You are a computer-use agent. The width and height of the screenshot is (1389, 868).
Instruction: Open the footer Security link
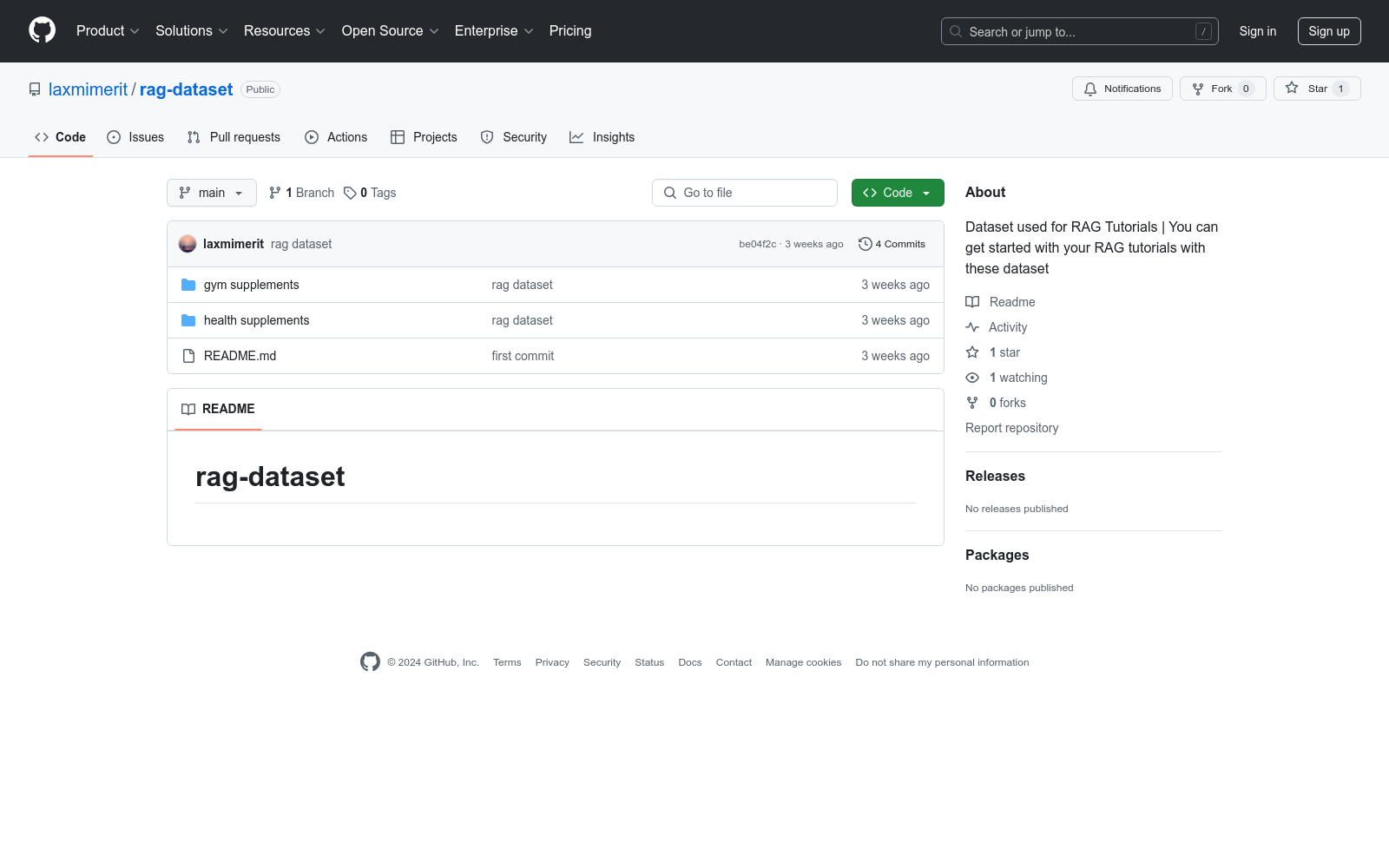click(602, 662)
